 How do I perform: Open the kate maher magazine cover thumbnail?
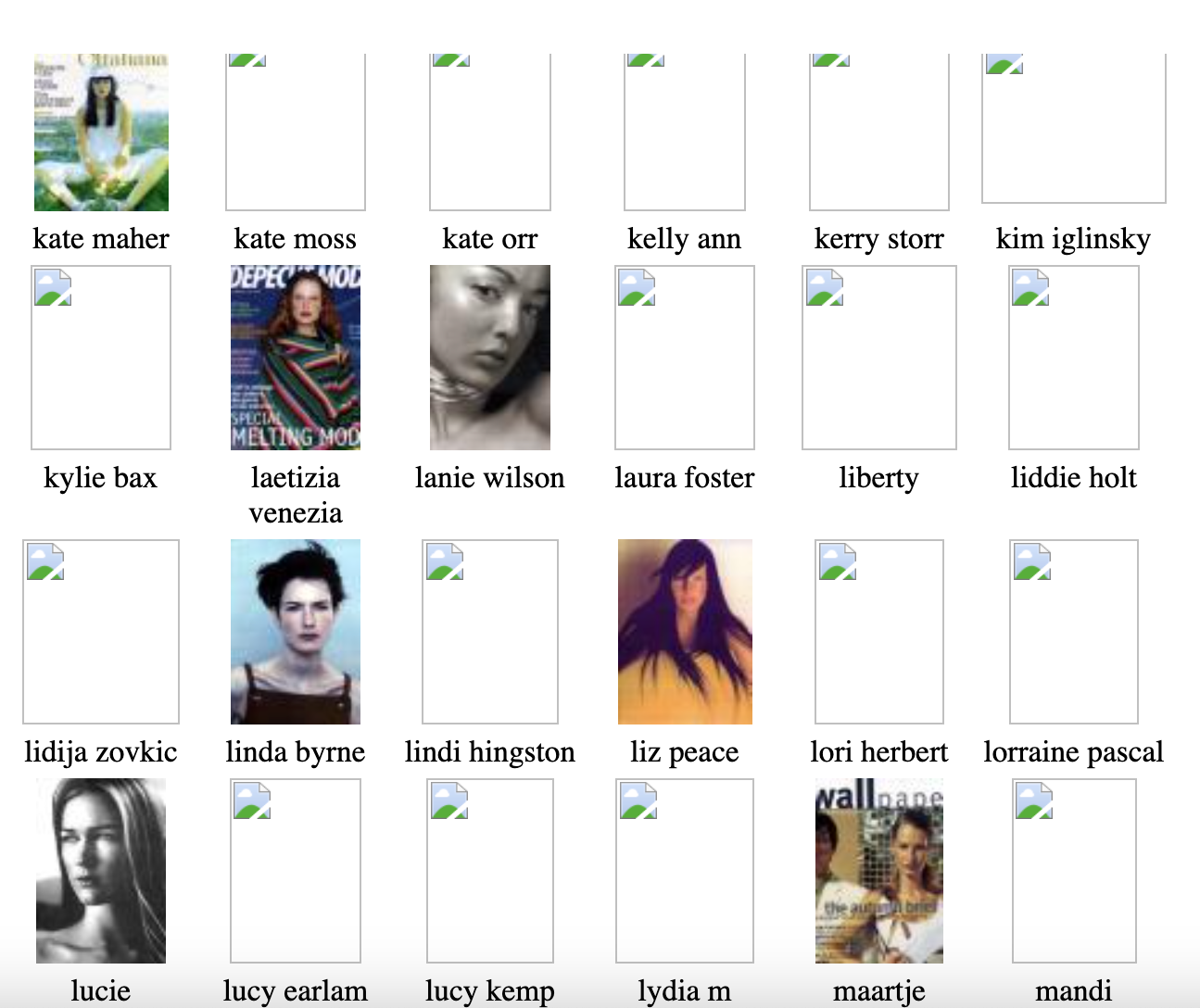click(101, 132)
